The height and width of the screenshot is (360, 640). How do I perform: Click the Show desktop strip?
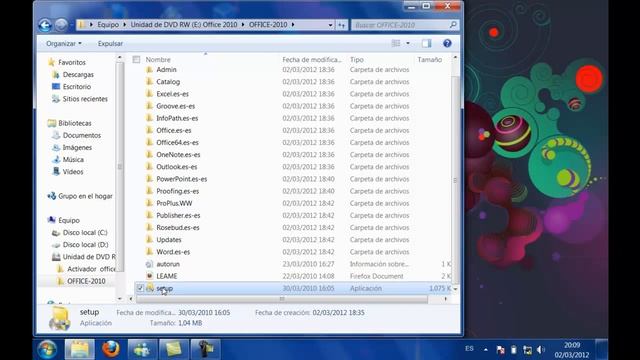[602, 349]
